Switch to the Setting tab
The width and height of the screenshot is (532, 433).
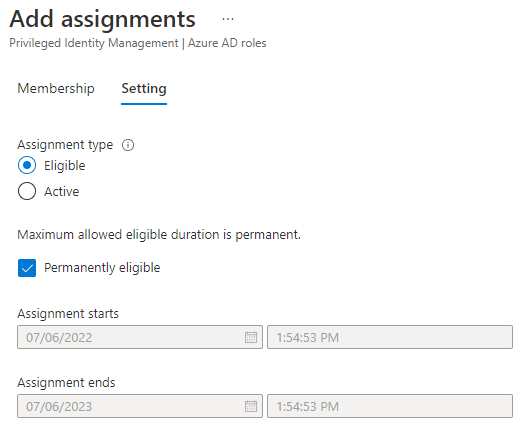pyautogui.click(x=144, y=88)
